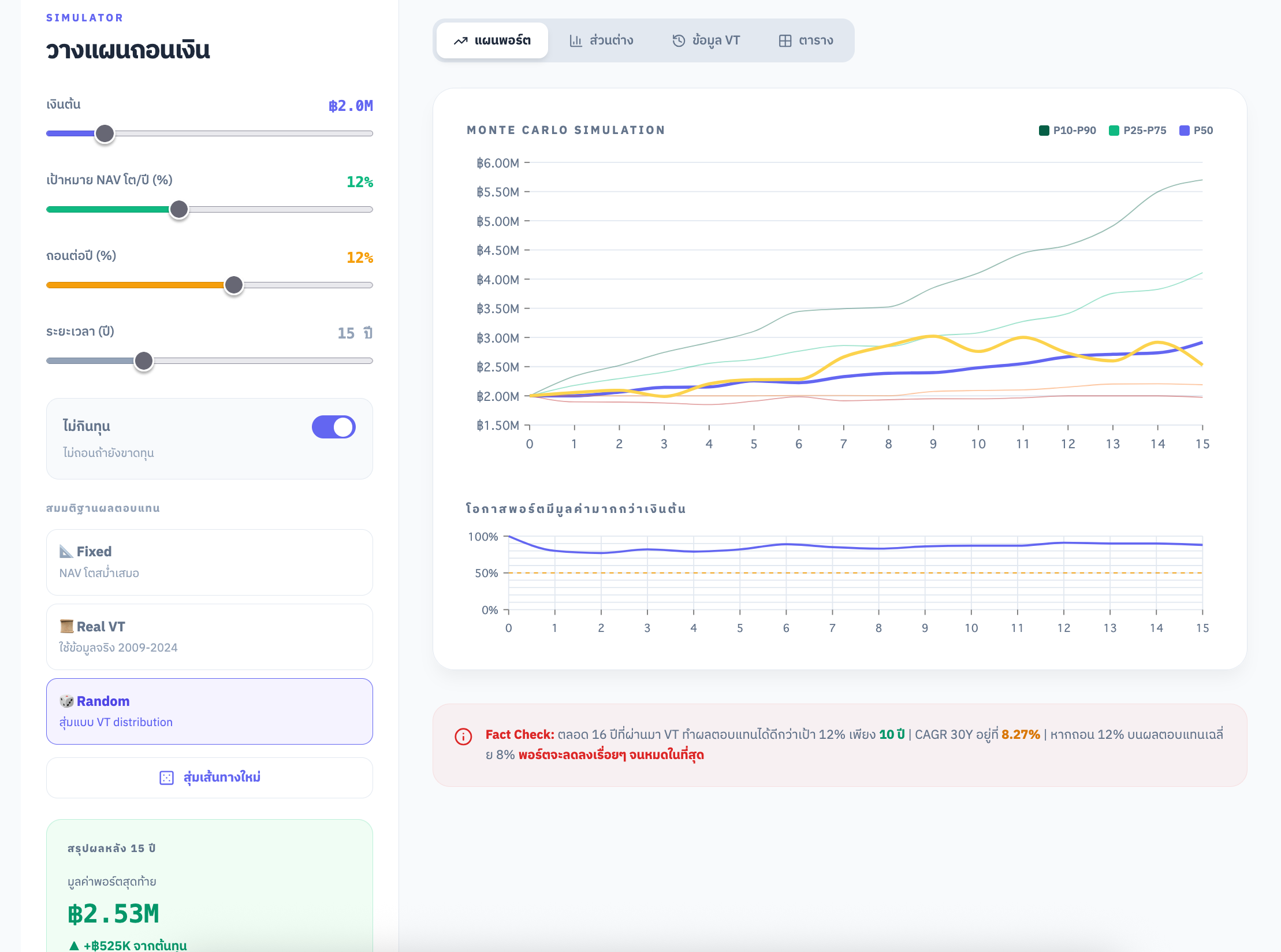Image resolution: width=1281 pixels, height=952 pixels.
Task: Toggle the P25-P75 legend series
Action: [x=1137, y=131]
